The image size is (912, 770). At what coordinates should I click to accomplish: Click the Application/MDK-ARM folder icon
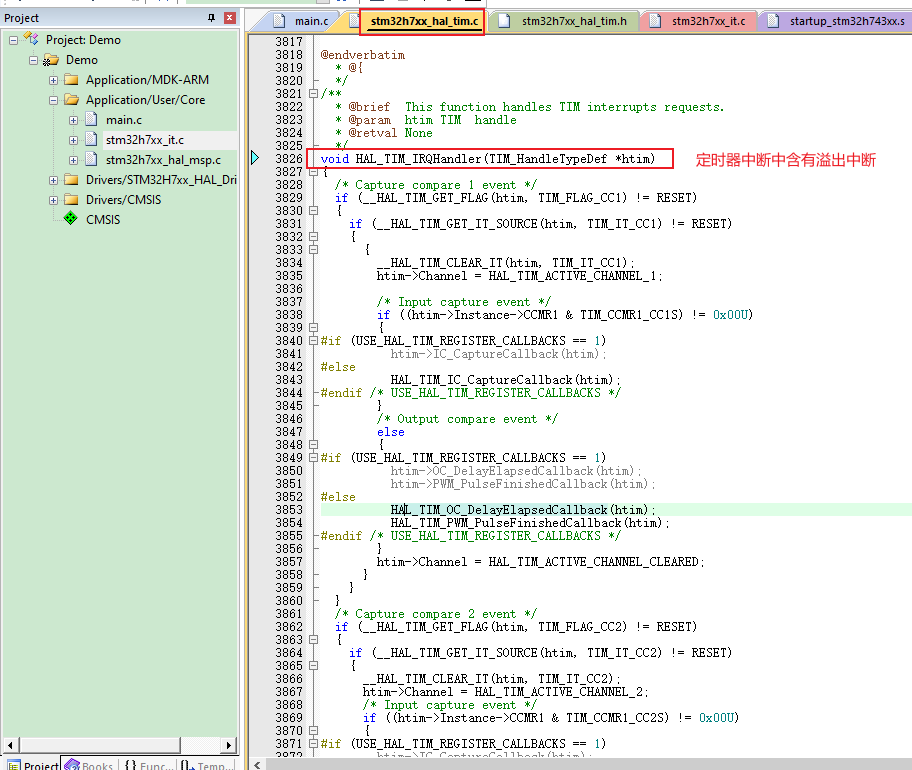point(71,80)
